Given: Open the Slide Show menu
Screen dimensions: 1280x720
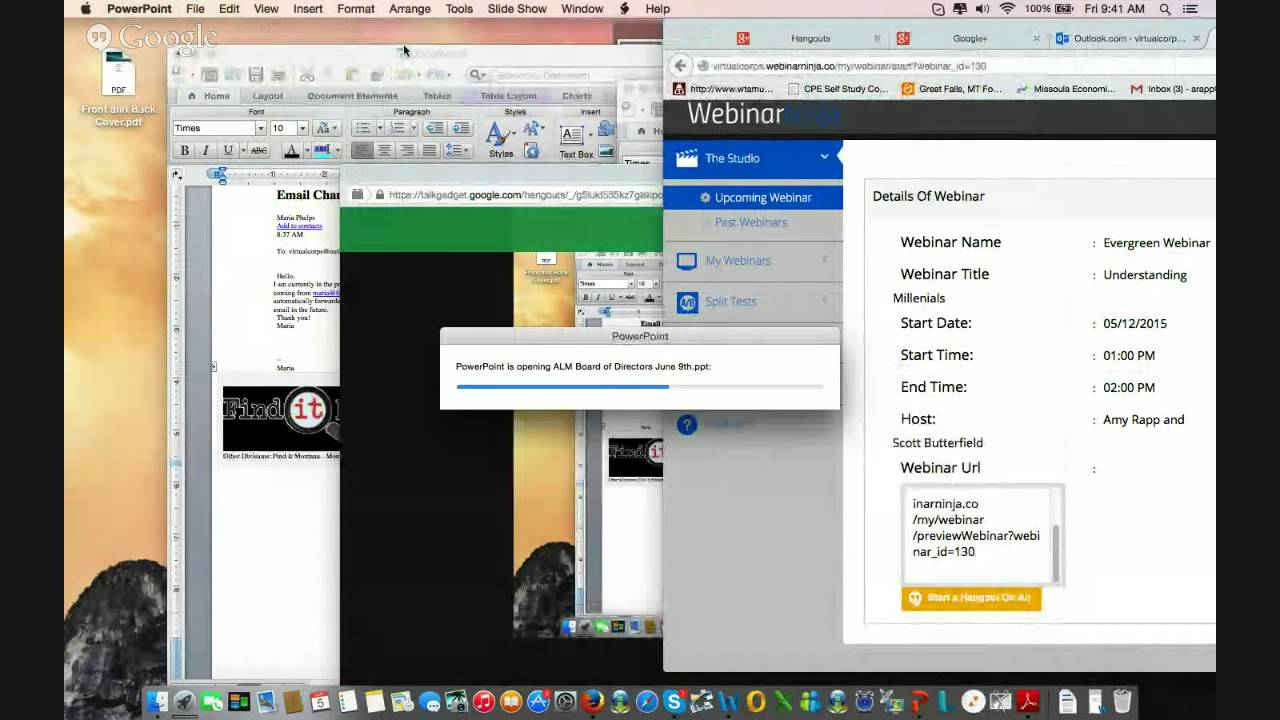Looking at the screenshot, I should [x=517, y=9].
